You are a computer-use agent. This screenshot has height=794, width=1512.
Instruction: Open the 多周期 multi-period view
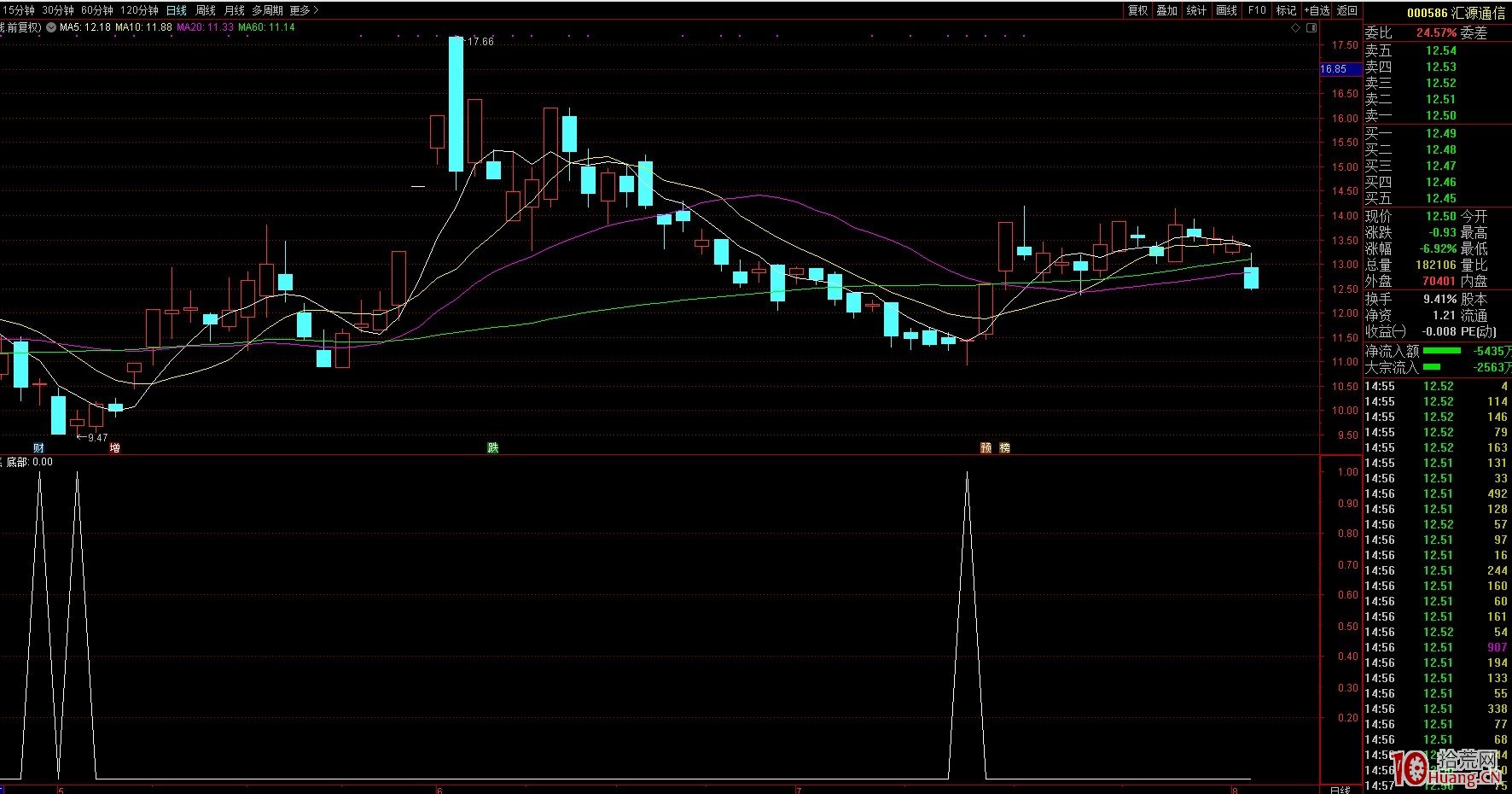coord(266,10)
